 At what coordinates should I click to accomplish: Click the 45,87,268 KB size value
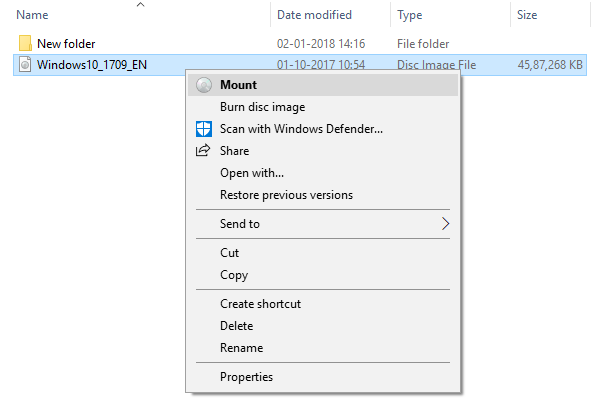pos(550,65)
